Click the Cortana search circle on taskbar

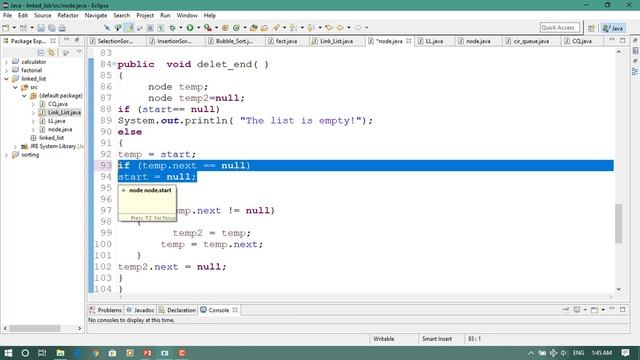point(25,353)
